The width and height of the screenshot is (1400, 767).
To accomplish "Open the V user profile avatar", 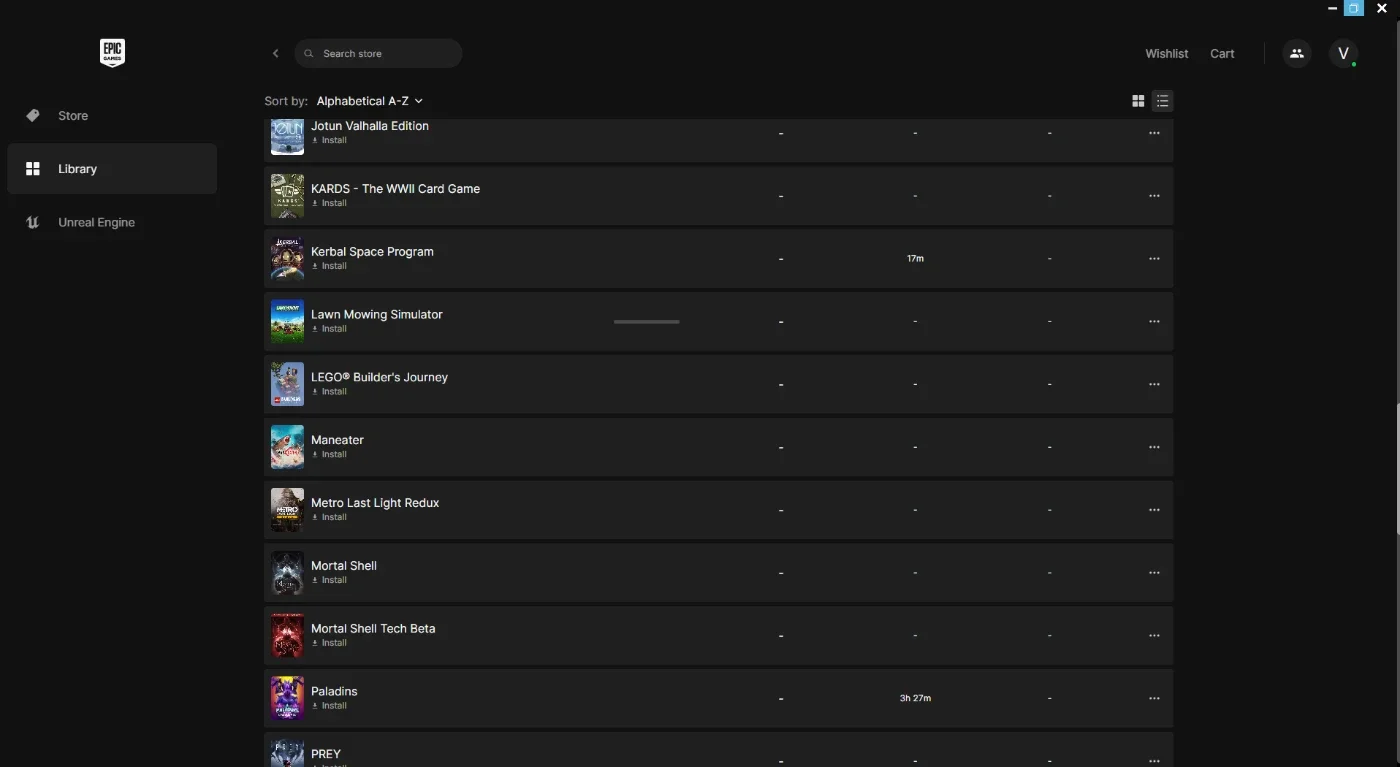I will [1343, 54].
